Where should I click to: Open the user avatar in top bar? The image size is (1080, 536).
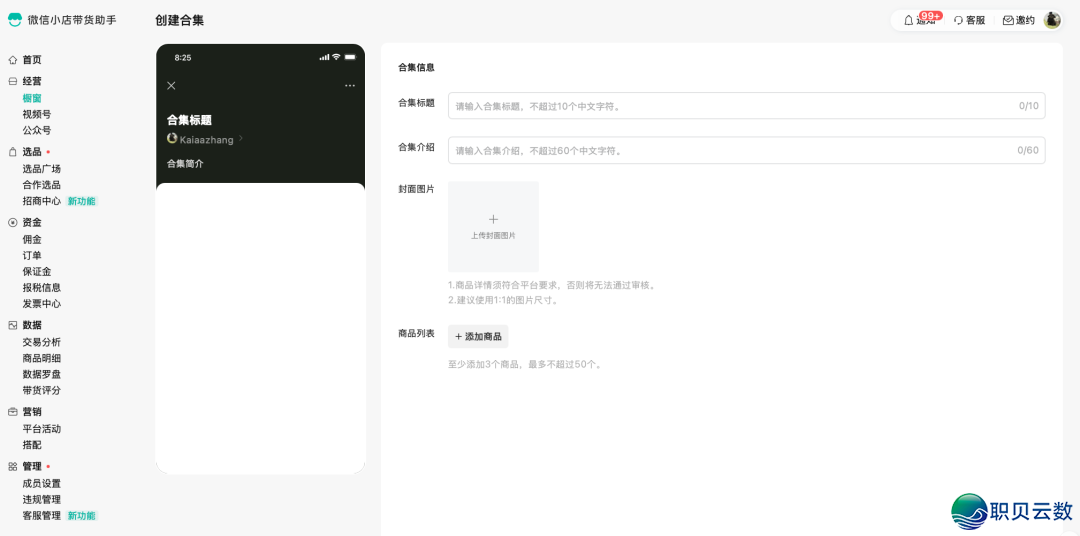click(1052, 20)
